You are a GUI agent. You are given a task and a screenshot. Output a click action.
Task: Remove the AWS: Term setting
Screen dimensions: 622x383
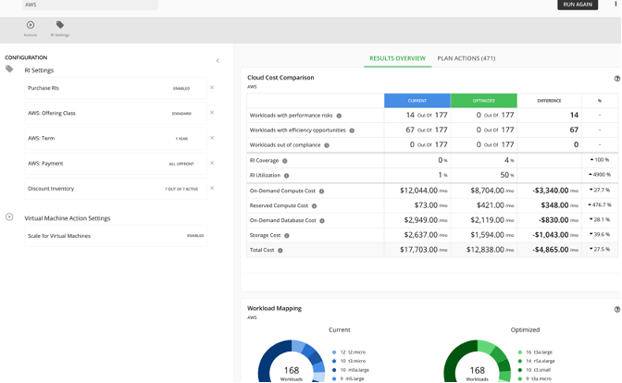(x=212, y=138)
